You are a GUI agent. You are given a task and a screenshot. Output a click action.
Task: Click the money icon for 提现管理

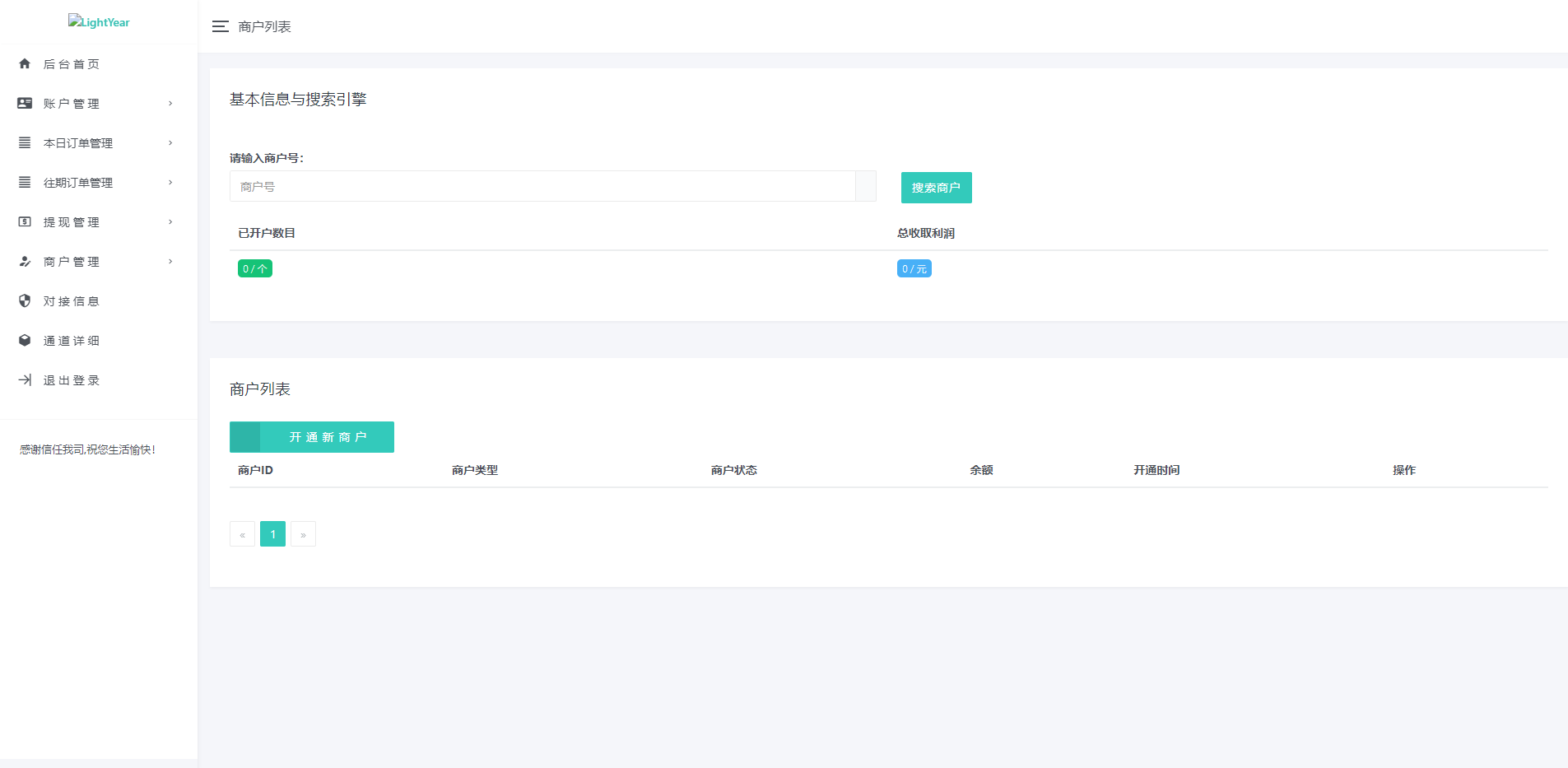click(x=25, y=221)
